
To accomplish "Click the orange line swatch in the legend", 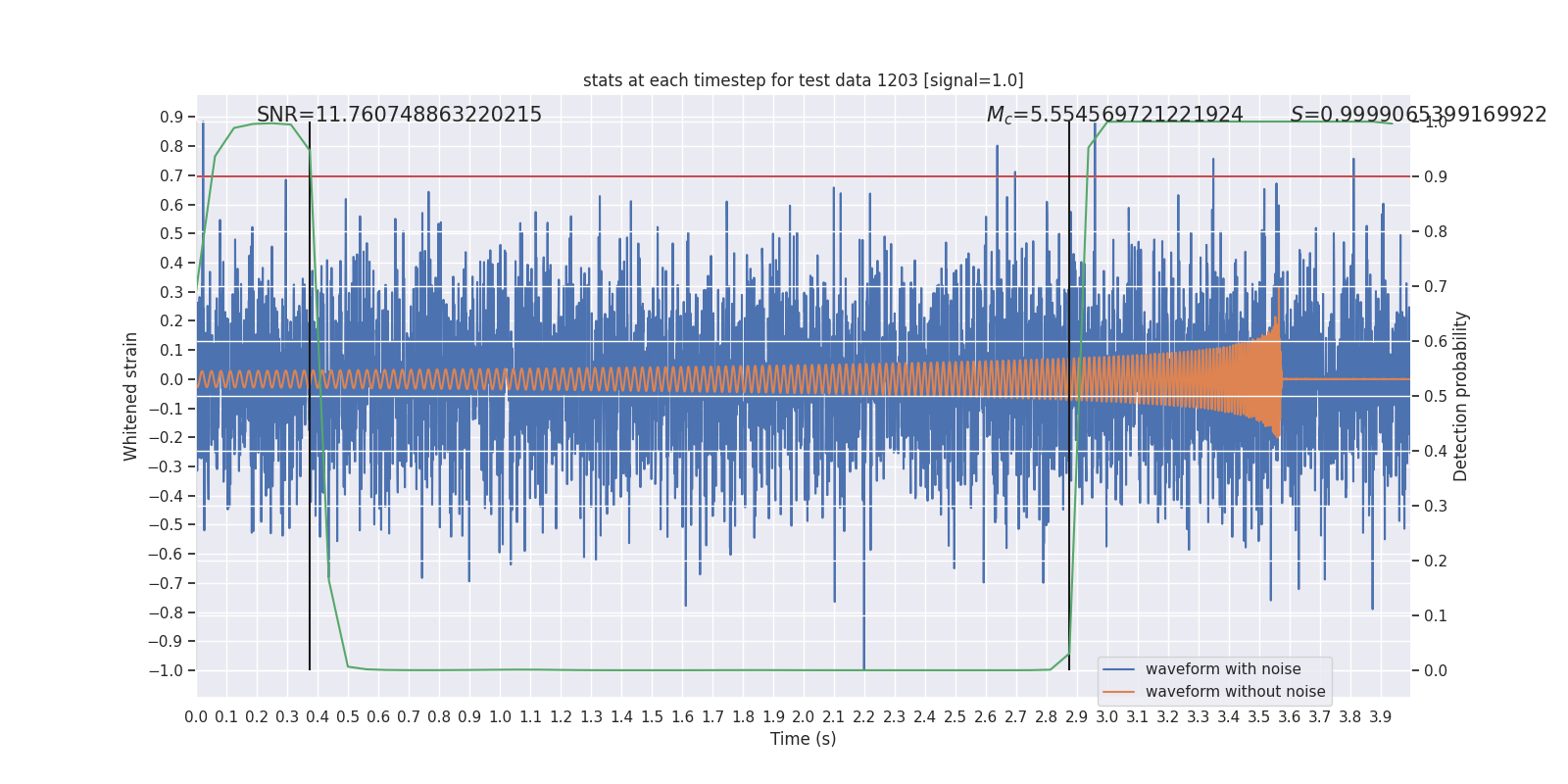I will [x=1119, y=692].
